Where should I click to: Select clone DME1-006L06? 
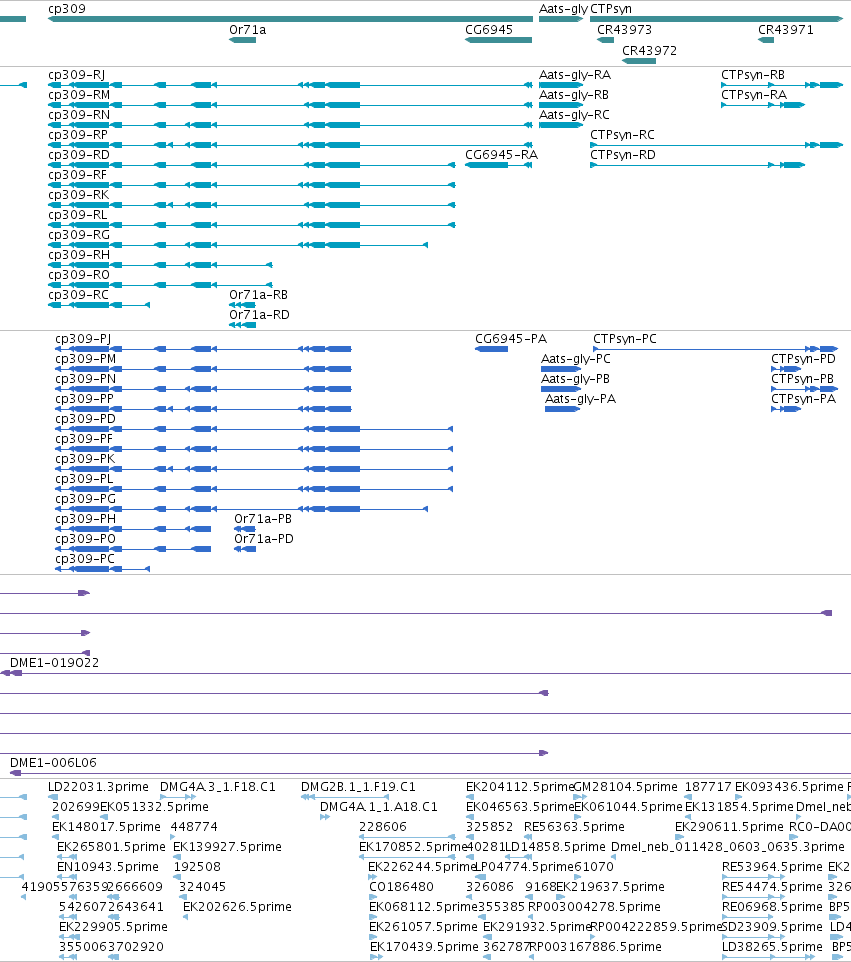coord(53,763)
